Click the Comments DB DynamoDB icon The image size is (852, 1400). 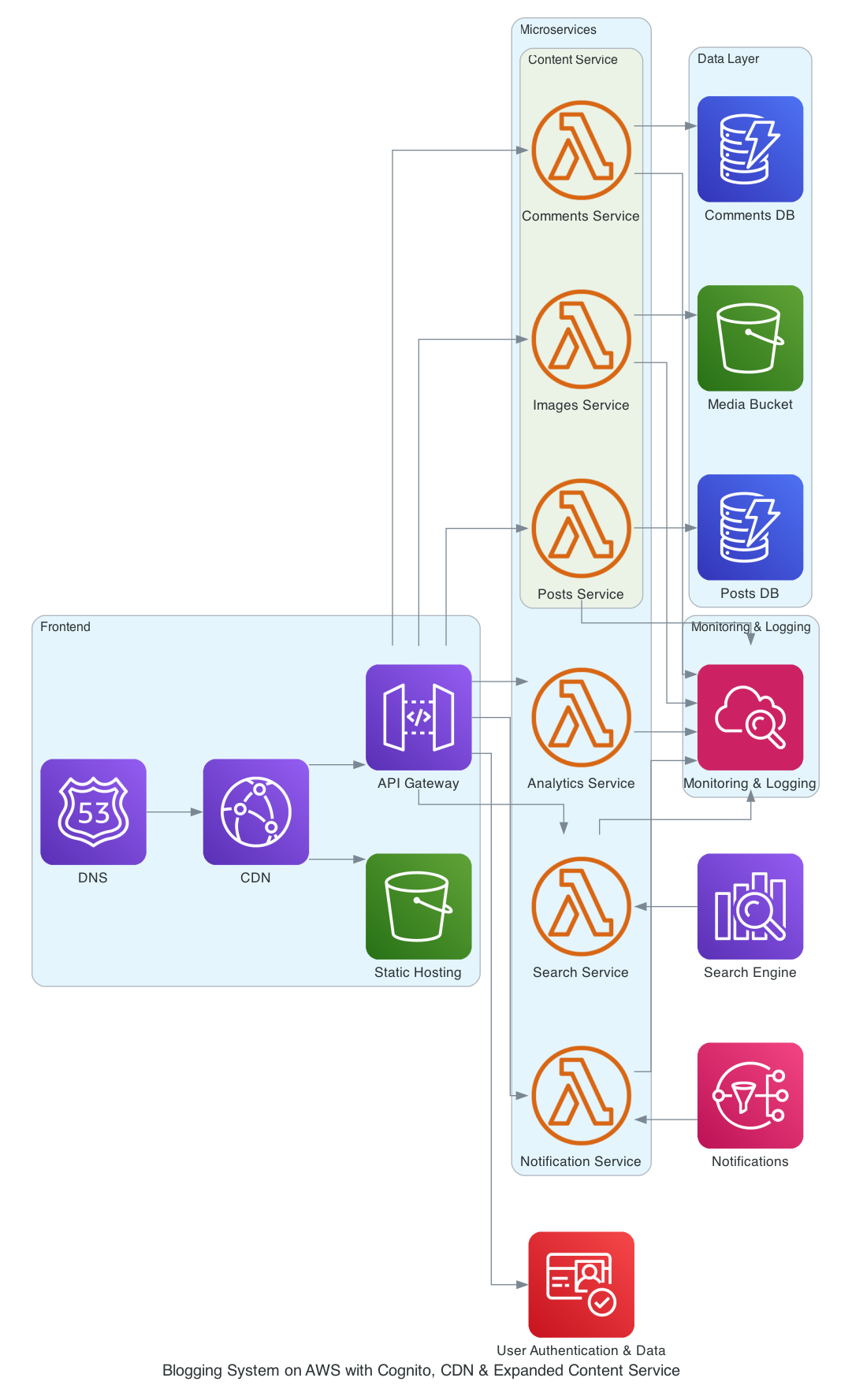coord(750,149)
